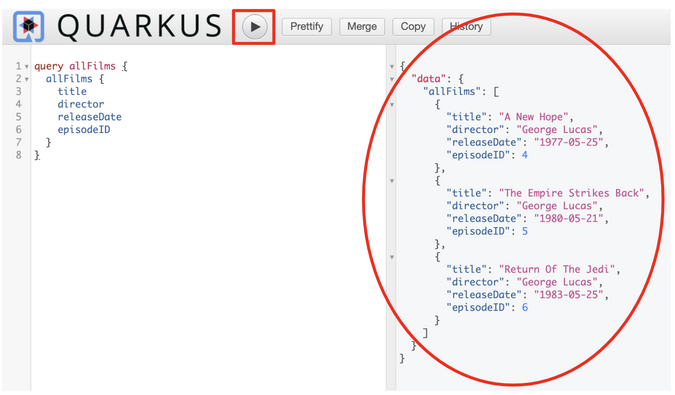The height and width of the screenshot is (395, 675).
Task: Click the episodeID value 6
Action: click(x=525, y=307)
